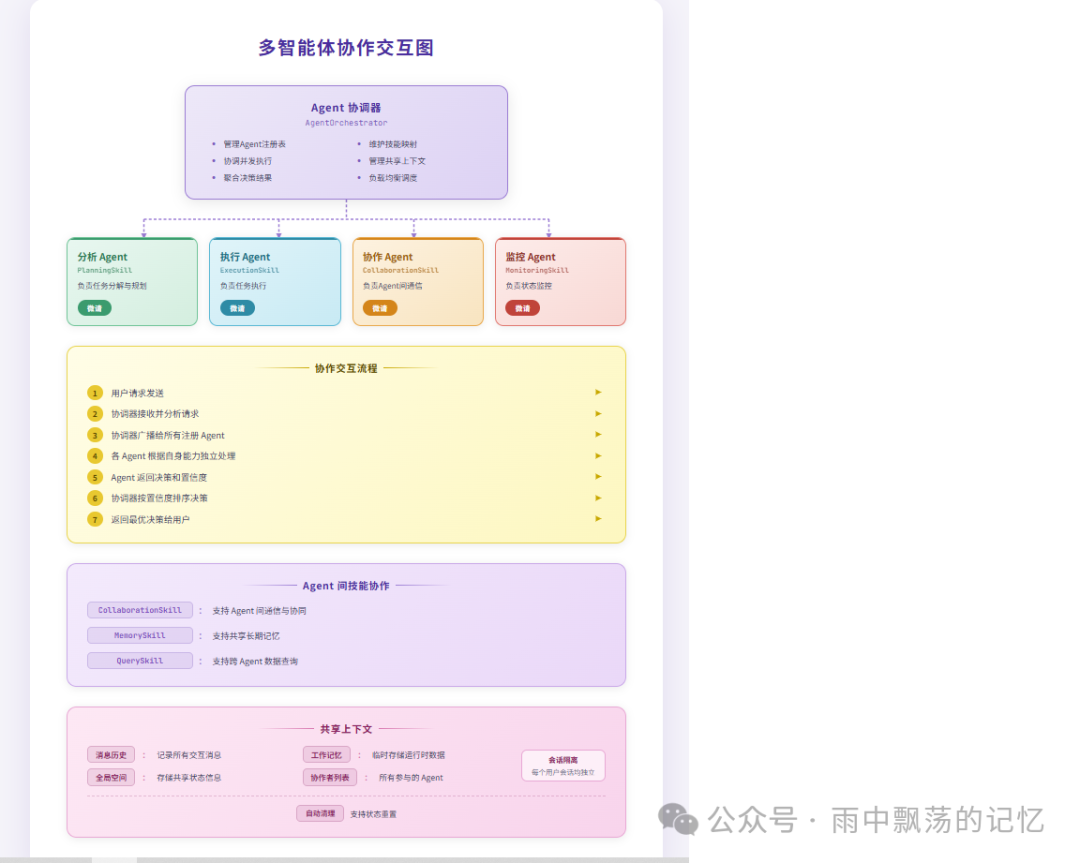Click the 微调 badge on 监控 Agent card
The image size is (1080, 863).
pos(522,308)
